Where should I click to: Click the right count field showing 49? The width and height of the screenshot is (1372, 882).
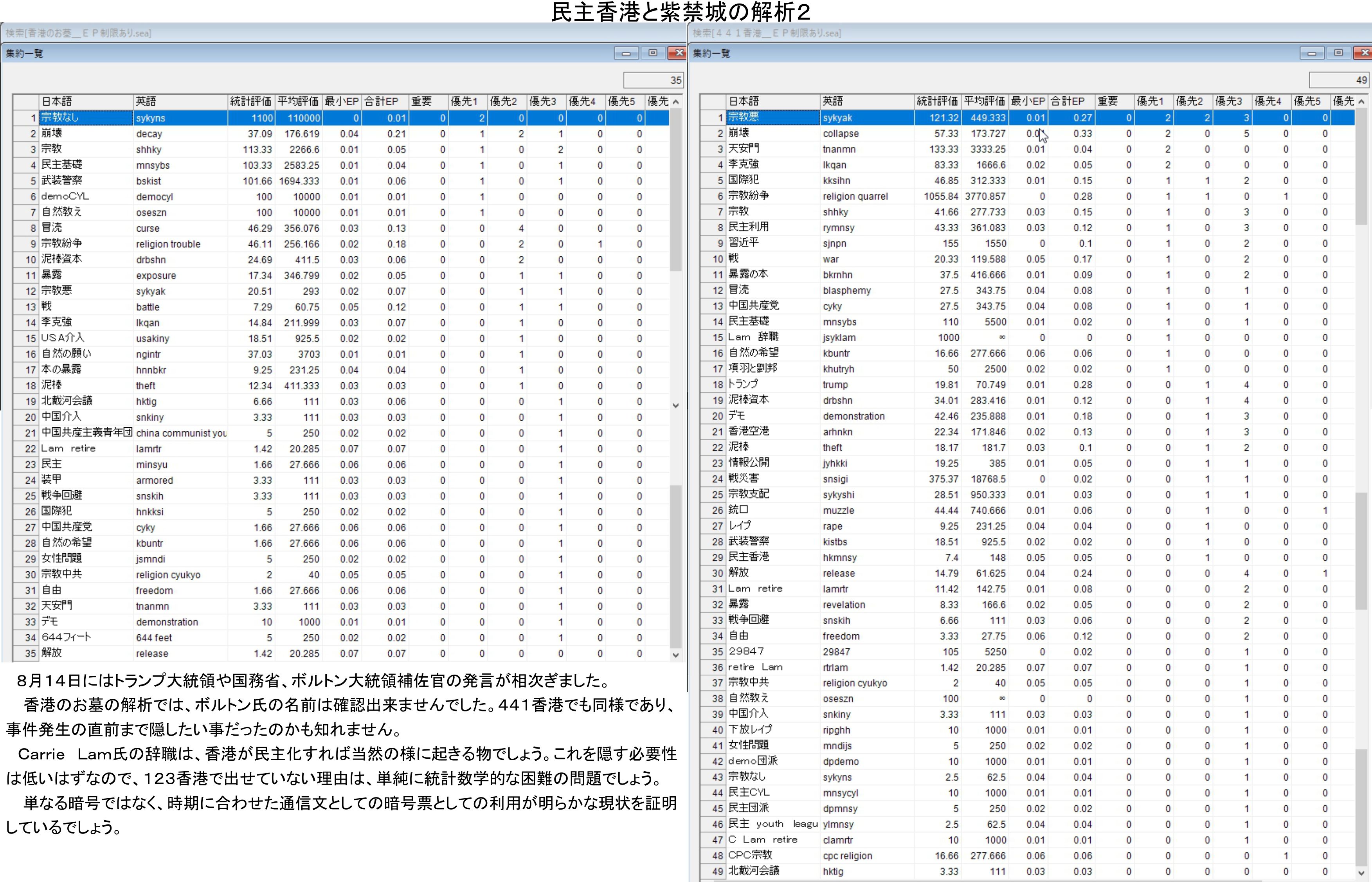coord(1340,80)
